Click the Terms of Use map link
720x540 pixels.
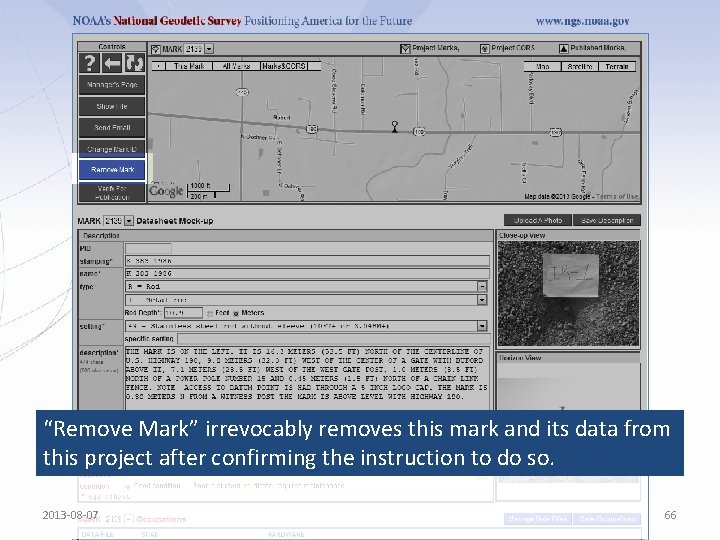tap(617, 197)
